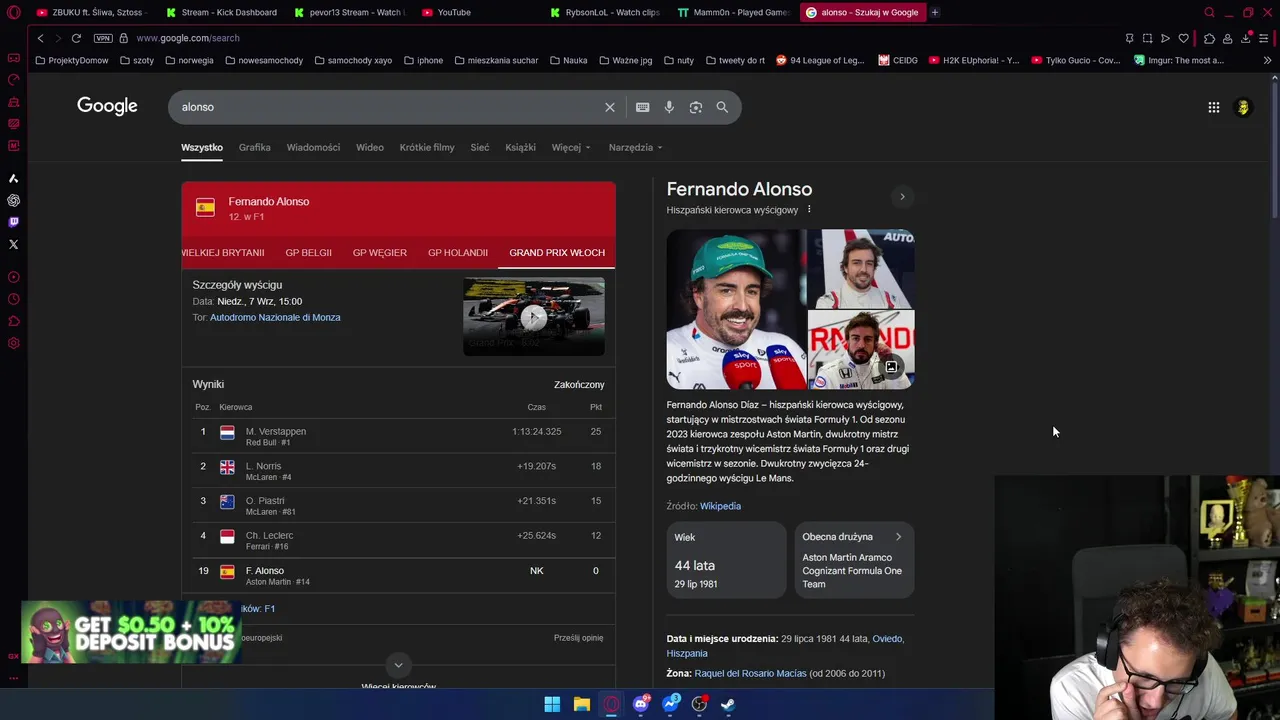Screen dimensions: 1280x720
Task: Reload the page
Action: click(x=76, y=38)
